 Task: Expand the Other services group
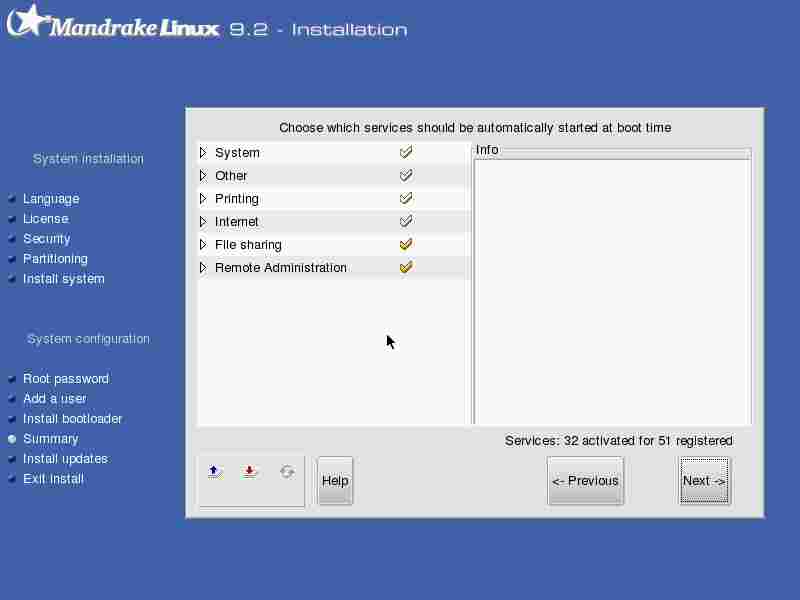click(203, 176)
